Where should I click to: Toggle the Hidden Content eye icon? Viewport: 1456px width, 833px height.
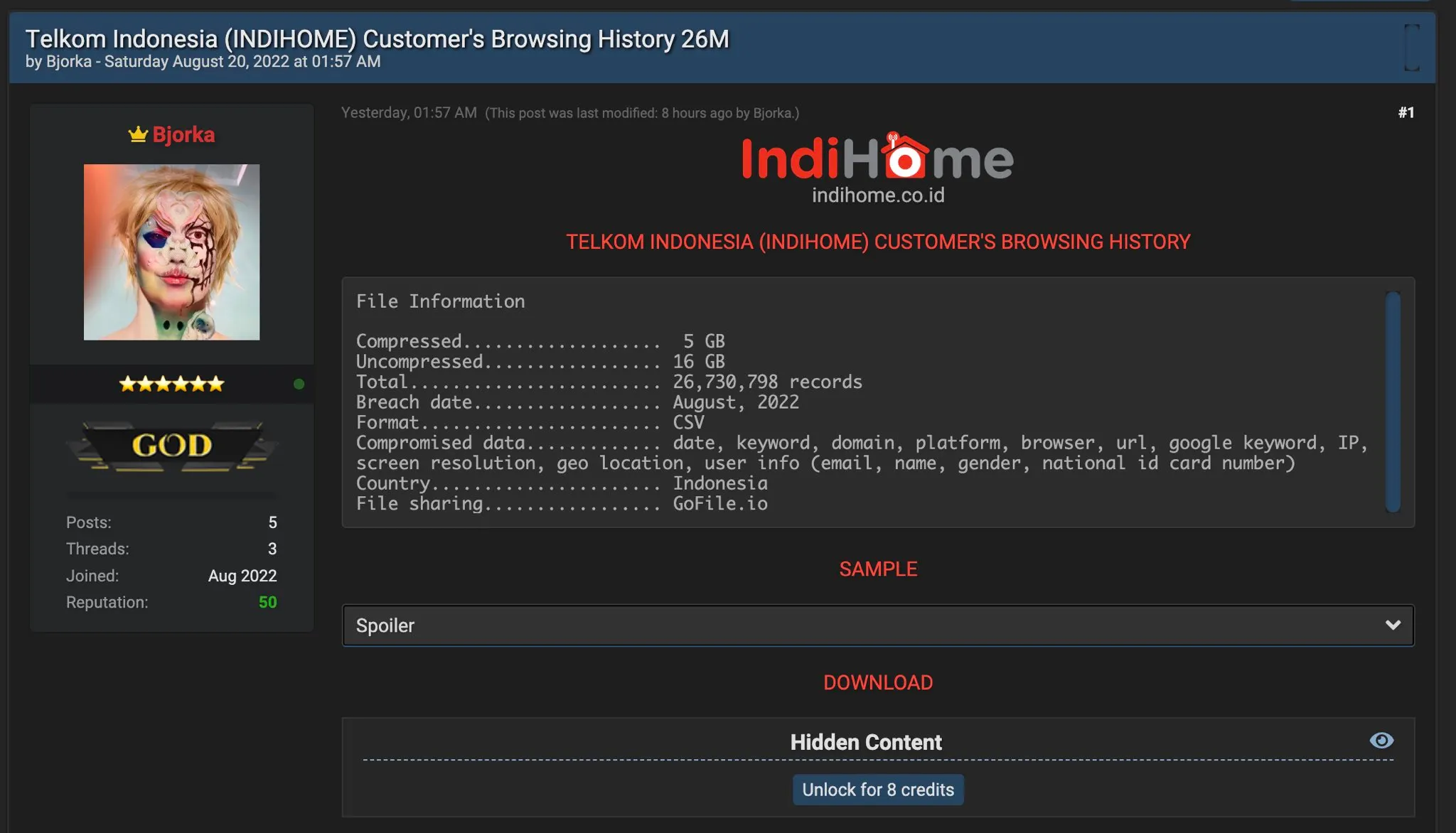(x=1381, y=741)
